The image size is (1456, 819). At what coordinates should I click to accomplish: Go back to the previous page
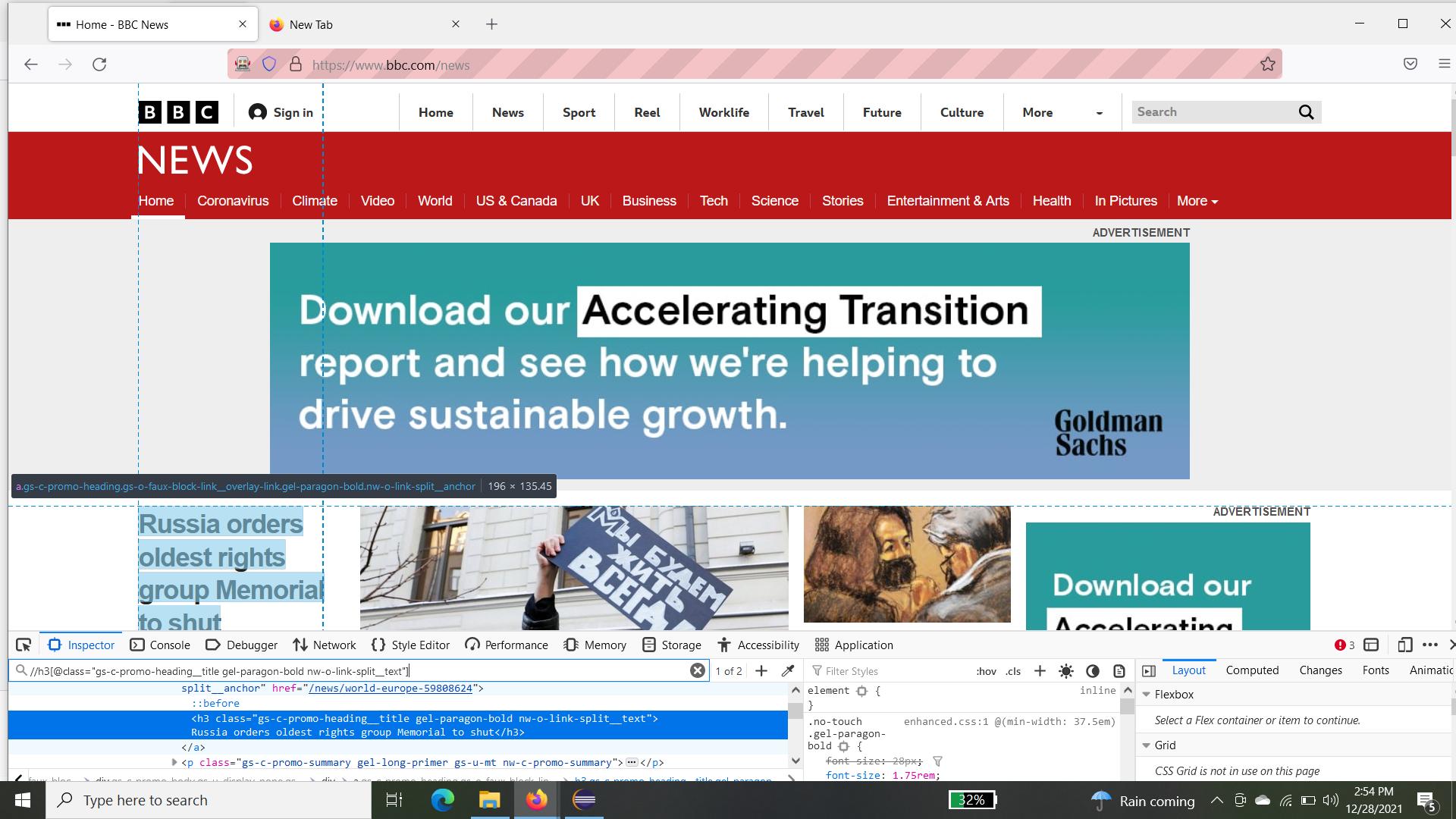[31, 64]
